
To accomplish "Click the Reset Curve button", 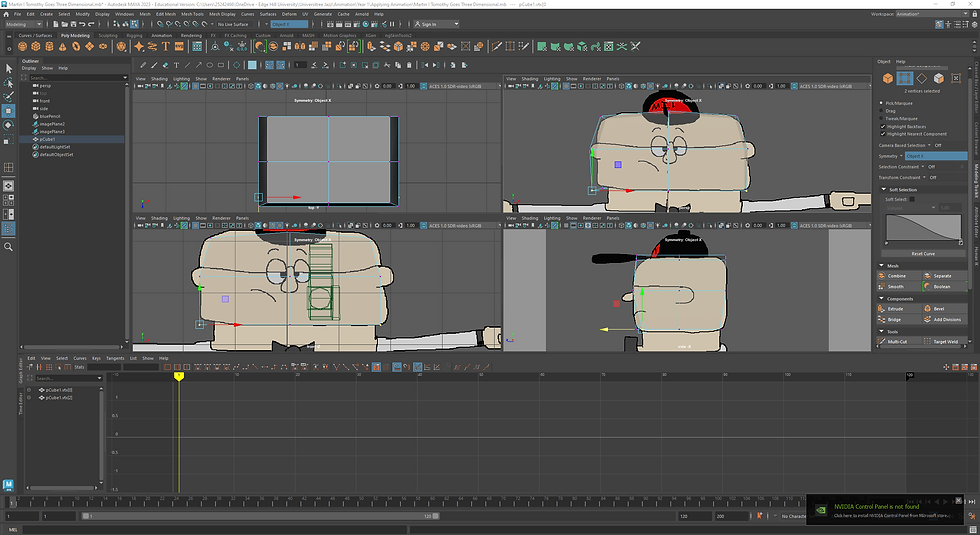I will tap(922, 254).
